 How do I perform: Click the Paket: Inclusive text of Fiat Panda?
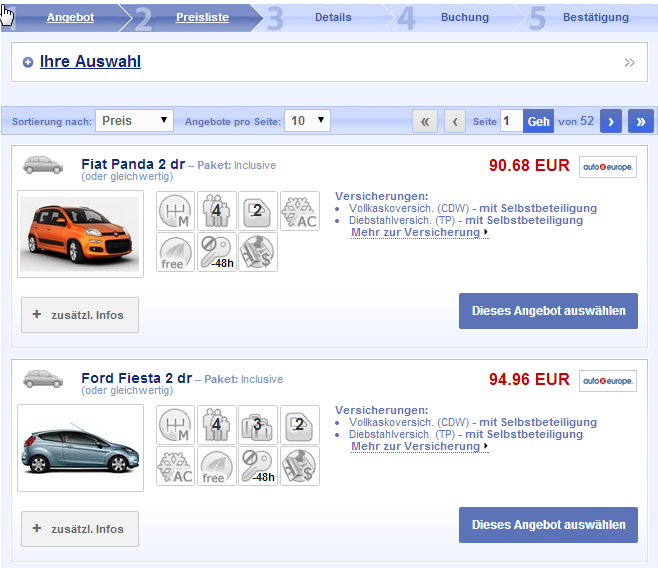tap(237, 165)
